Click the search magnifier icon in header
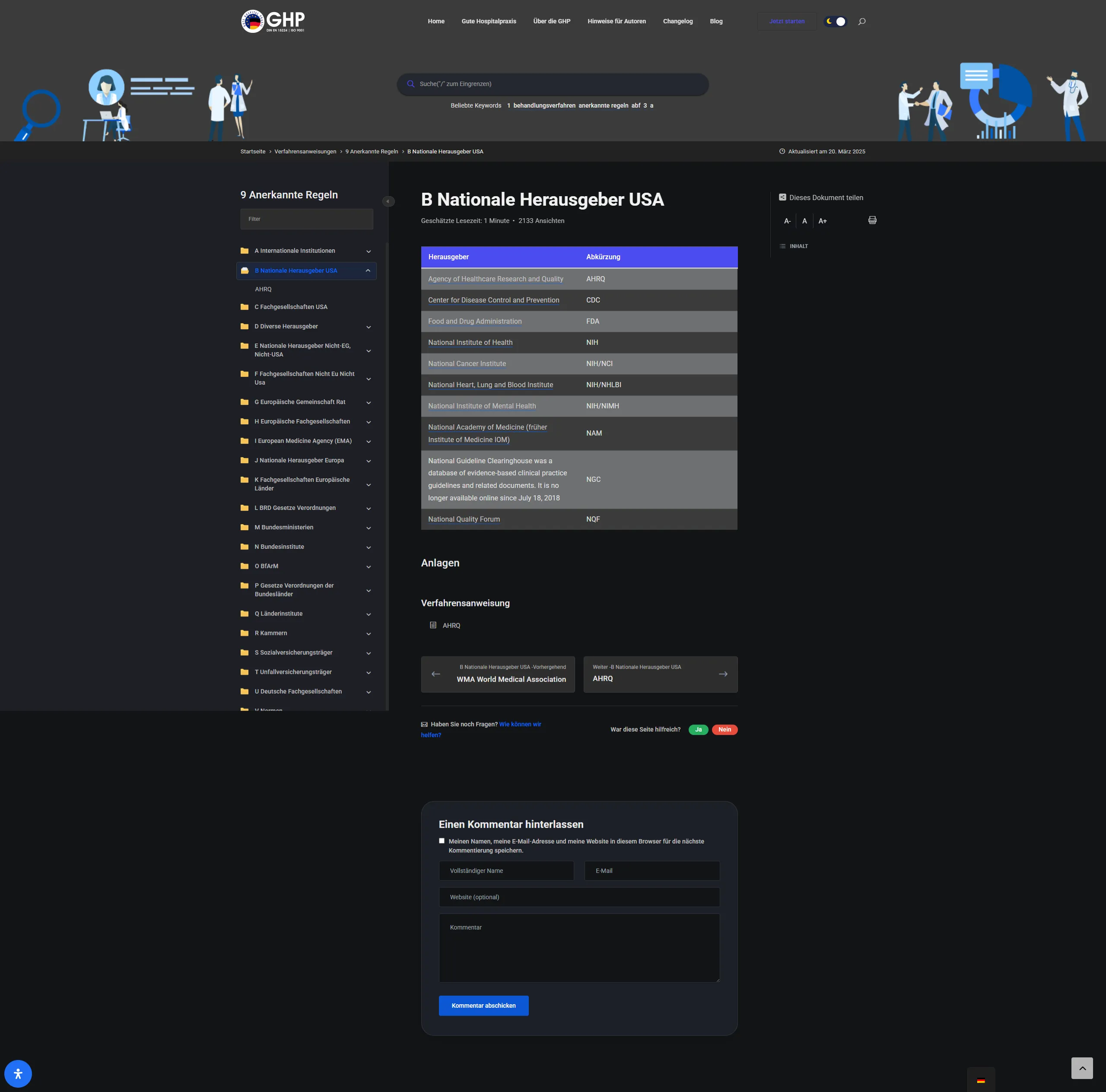1106x1092 pixels. [861, 22]
